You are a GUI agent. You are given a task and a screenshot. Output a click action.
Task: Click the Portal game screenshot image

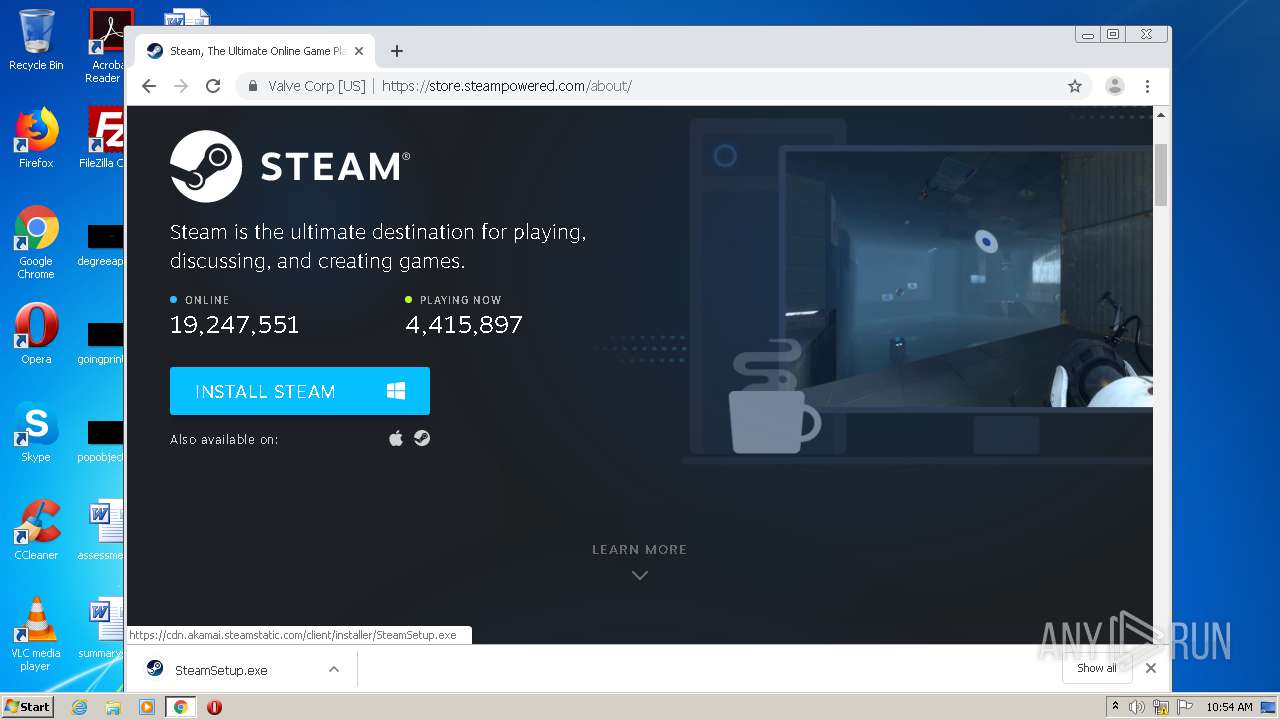967,279
